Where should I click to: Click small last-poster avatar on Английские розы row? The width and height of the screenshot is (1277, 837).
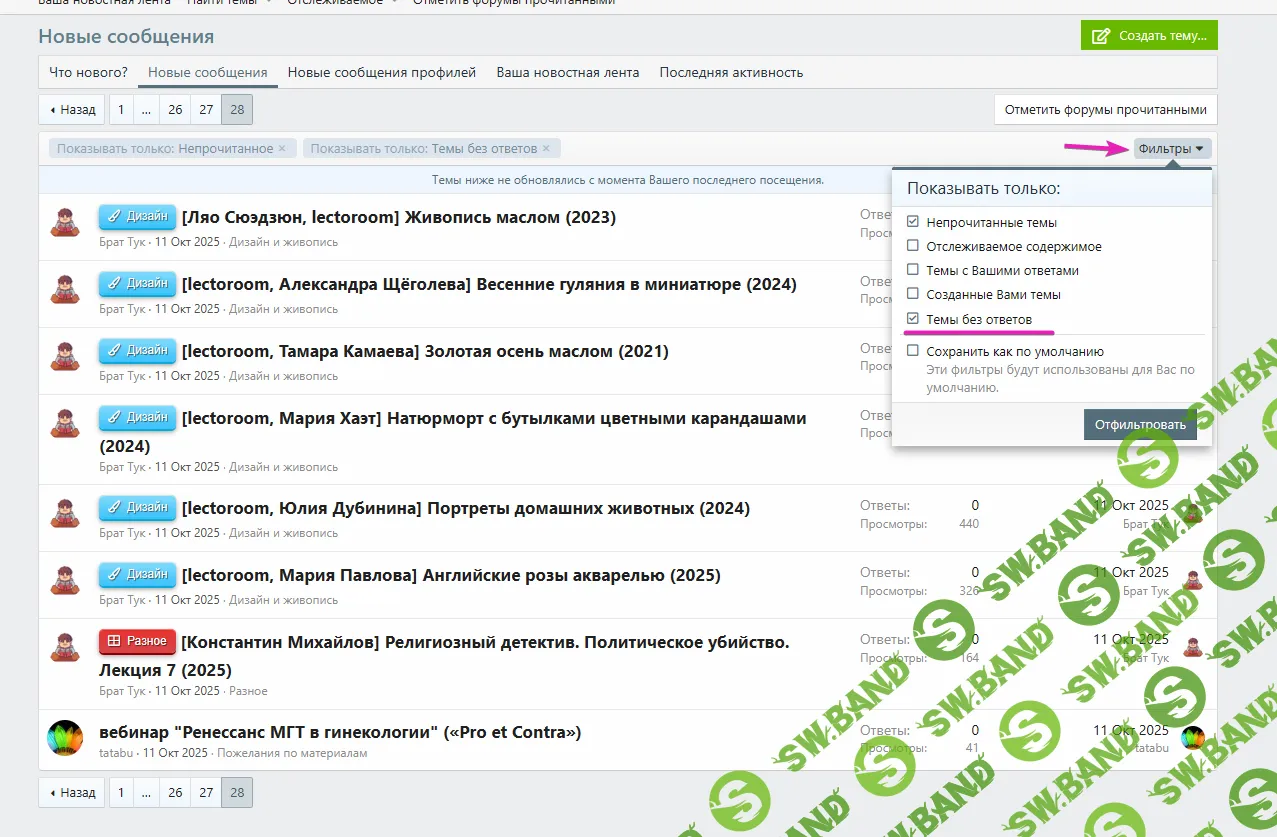tap(1191, 581)
